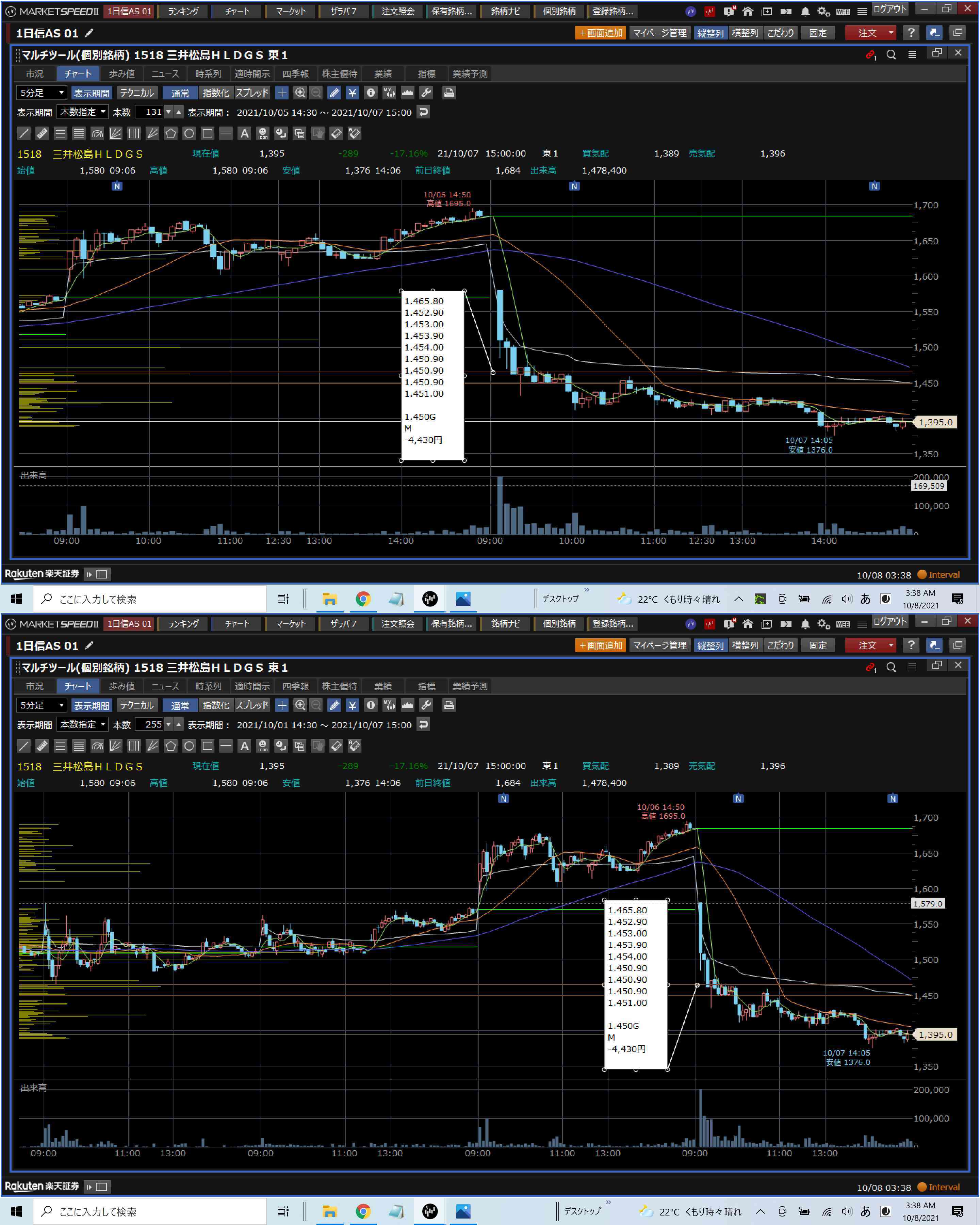The height and width of the screenshot is (1225, 980).
Task: Open the 5分足 timeframe dropdown in upper chart
Action: tap(42, 93)
